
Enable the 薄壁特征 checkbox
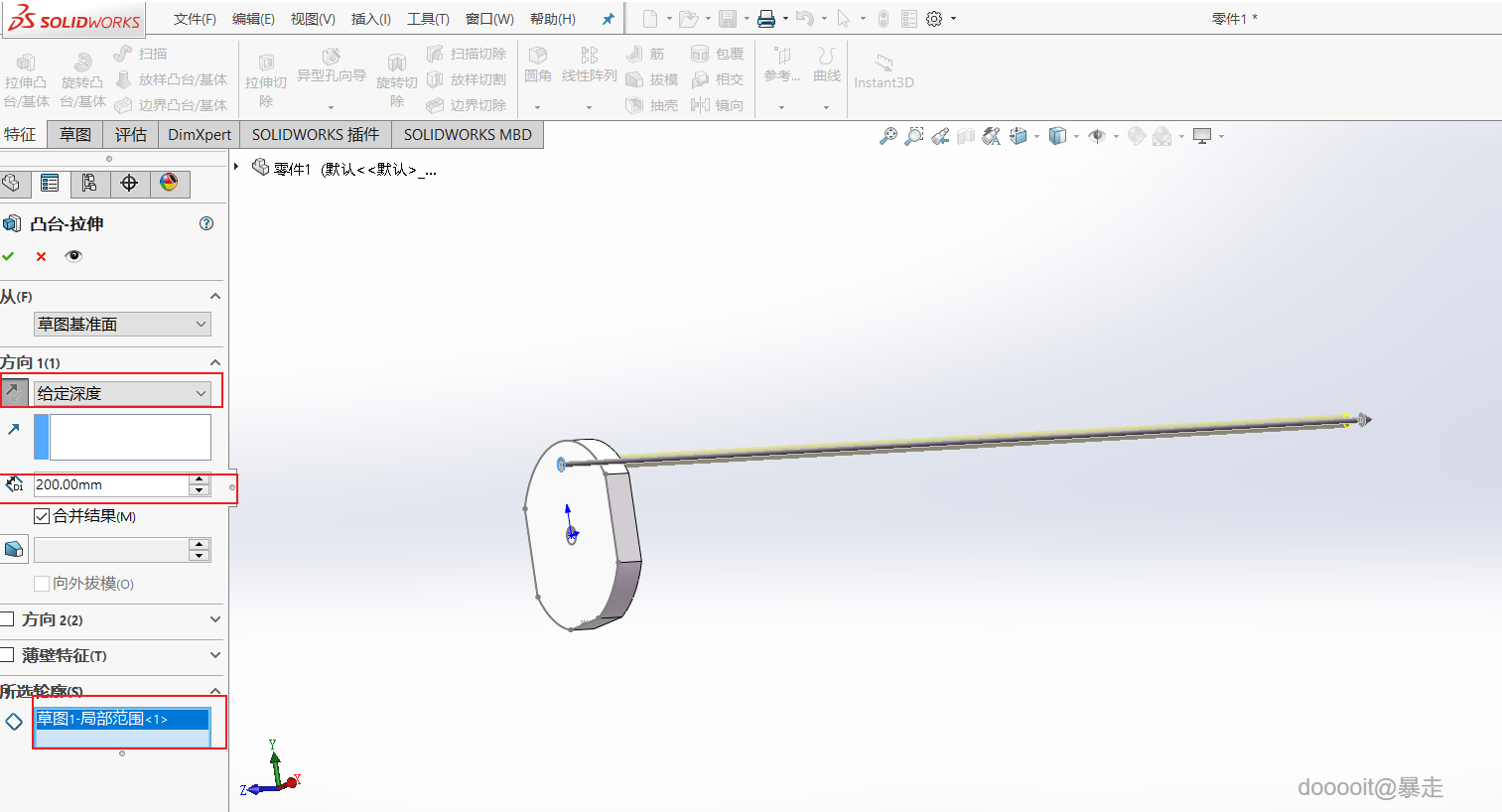[x=8, y=655]
